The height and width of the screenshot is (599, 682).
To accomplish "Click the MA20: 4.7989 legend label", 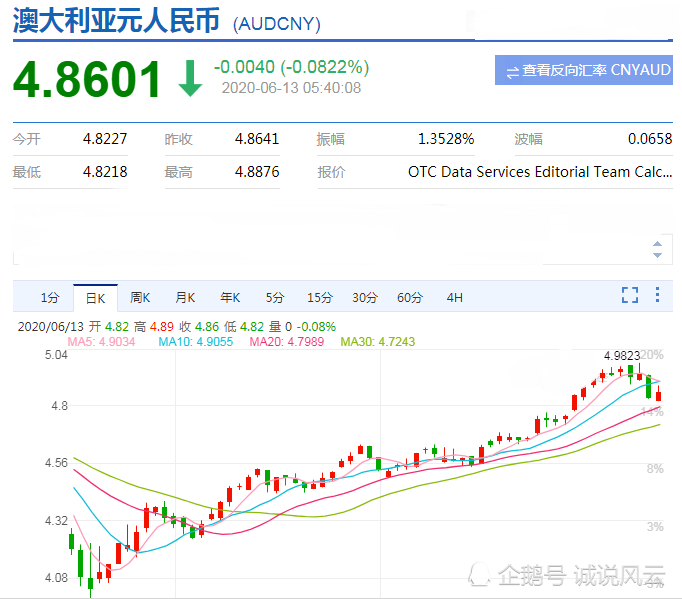I will click(287, 341).
